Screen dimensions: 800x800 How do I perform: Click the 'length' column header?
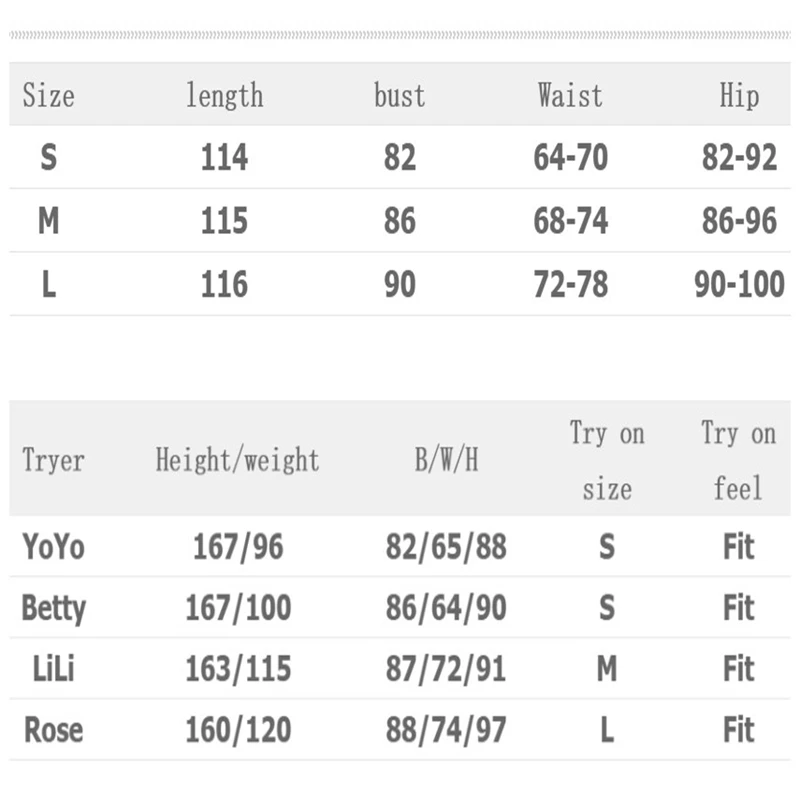(x=224, y=96)
